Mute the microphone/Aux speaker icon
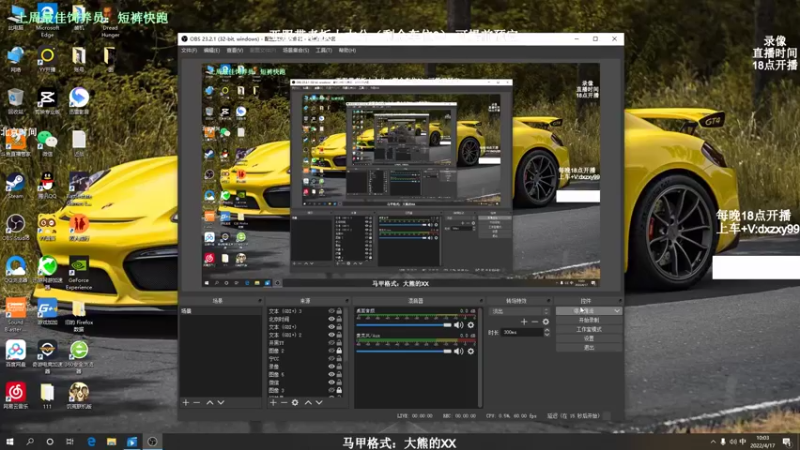Image resolution: width=800 pixels, height=450 pixels. pos(459,351)
